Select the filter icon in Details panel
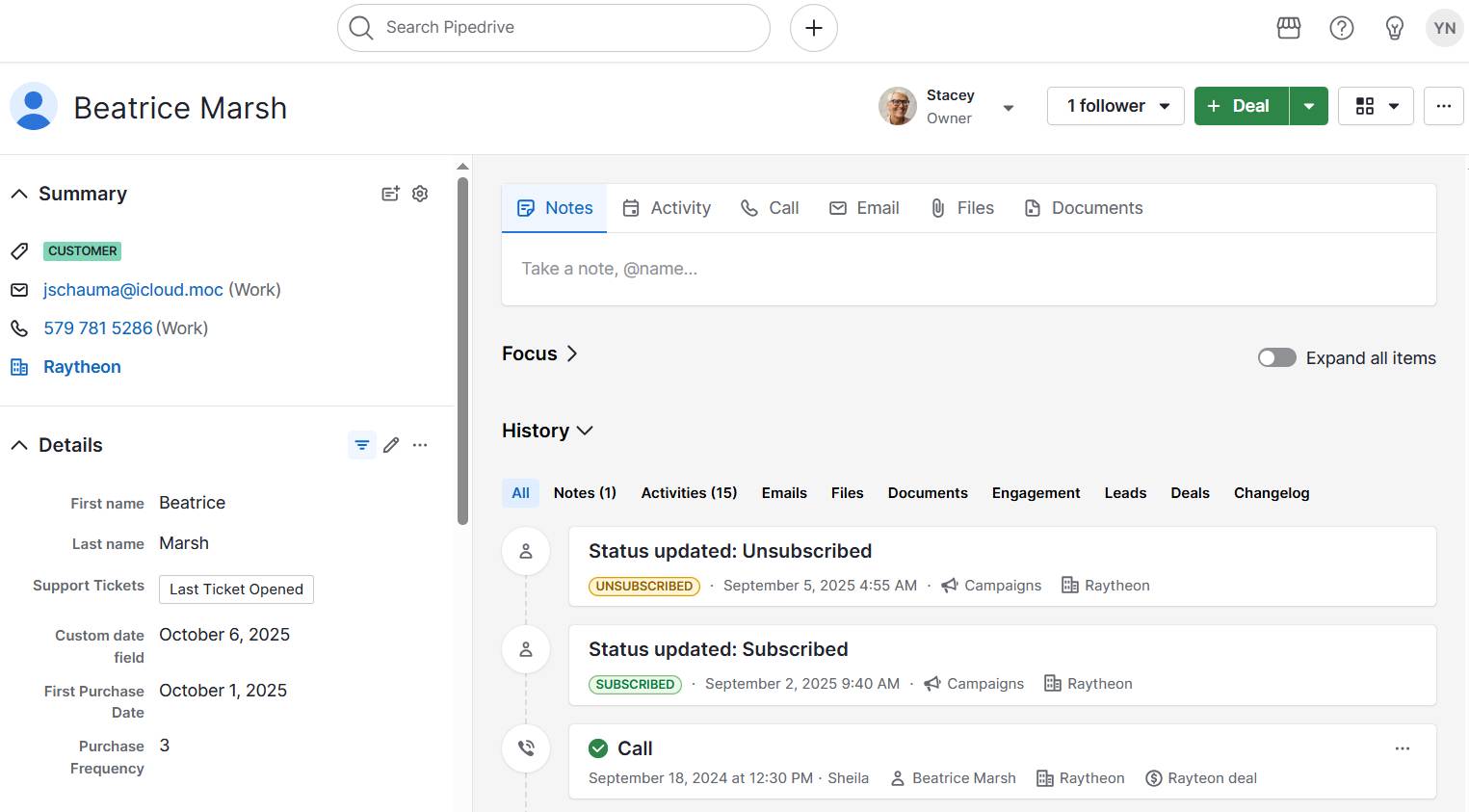Viewport: 1469px width, 812px height. click(361, 445)
